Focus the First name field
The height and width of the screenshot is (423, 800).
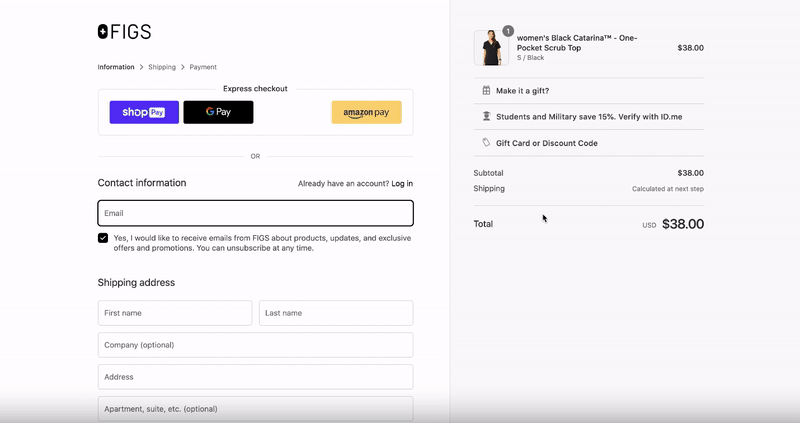pos(175,313)
